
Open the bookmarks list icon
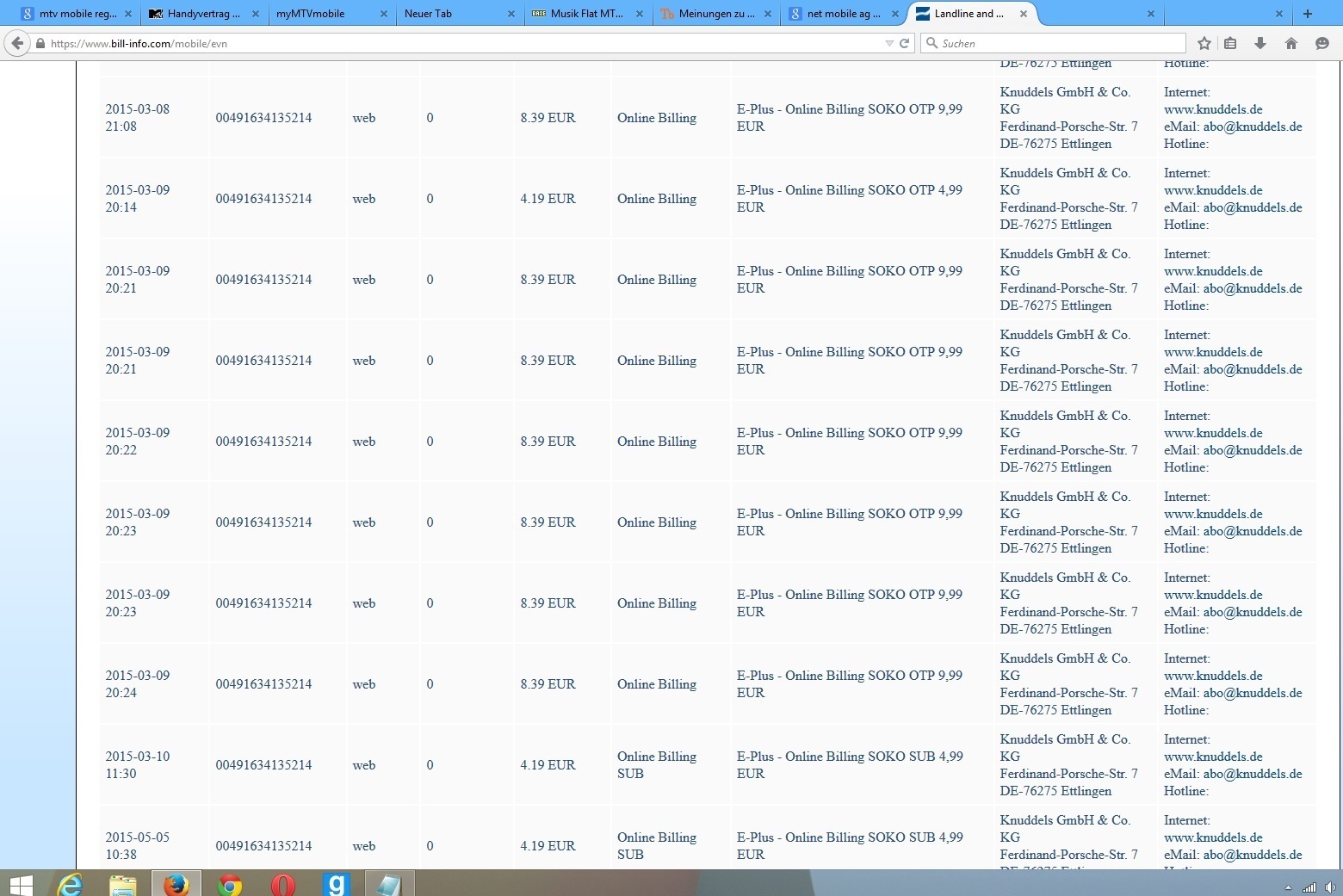click(x=1230, y=43)
